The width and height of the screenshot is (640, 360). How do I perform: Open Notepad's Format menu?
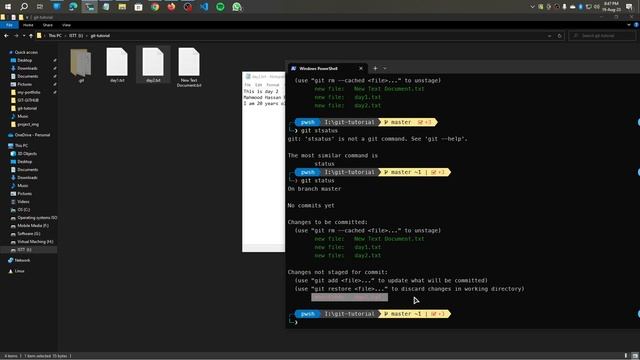pos(273,84)
